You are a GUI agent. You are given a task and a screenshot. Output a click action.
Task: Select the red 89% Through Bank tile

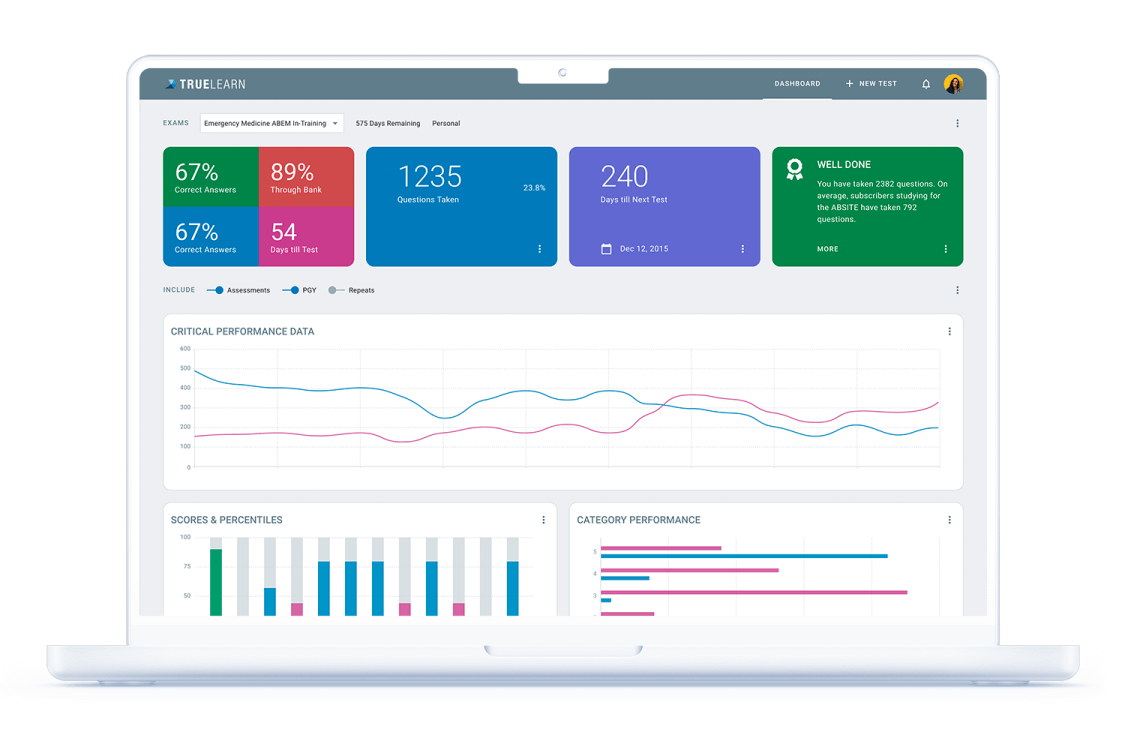(x=306, y=177)
